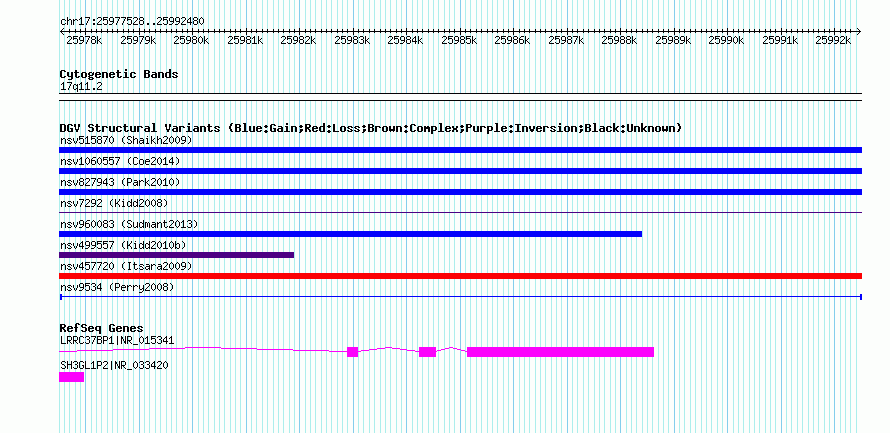
Task: Click the nsv515870 (Shaikh2009) label
Action: tap(126, 140)
